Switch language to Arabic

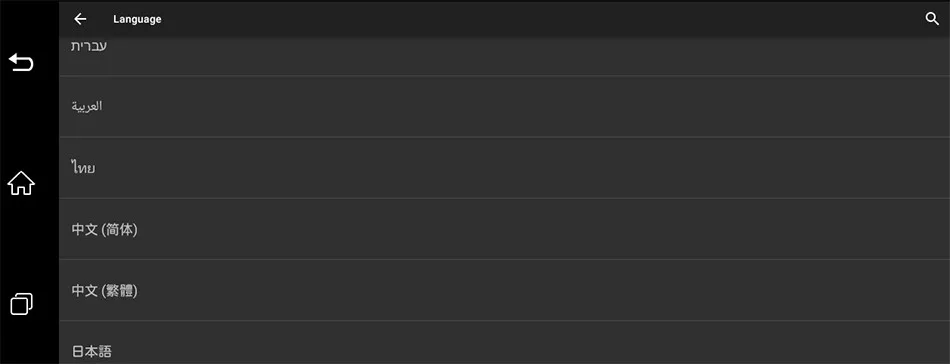pyautogui.click(x=504, y=107)
